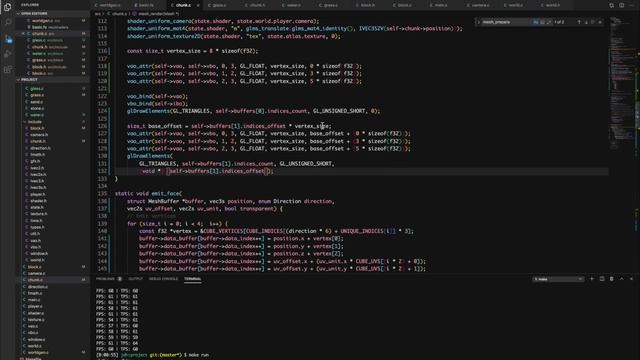Click the '1 of 2' match count text

(x=559, y=22)
